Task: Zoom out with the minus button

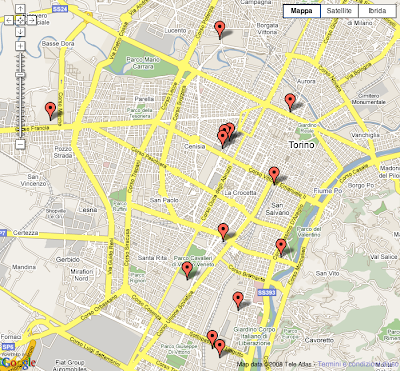Action: [x=20, y=144]
